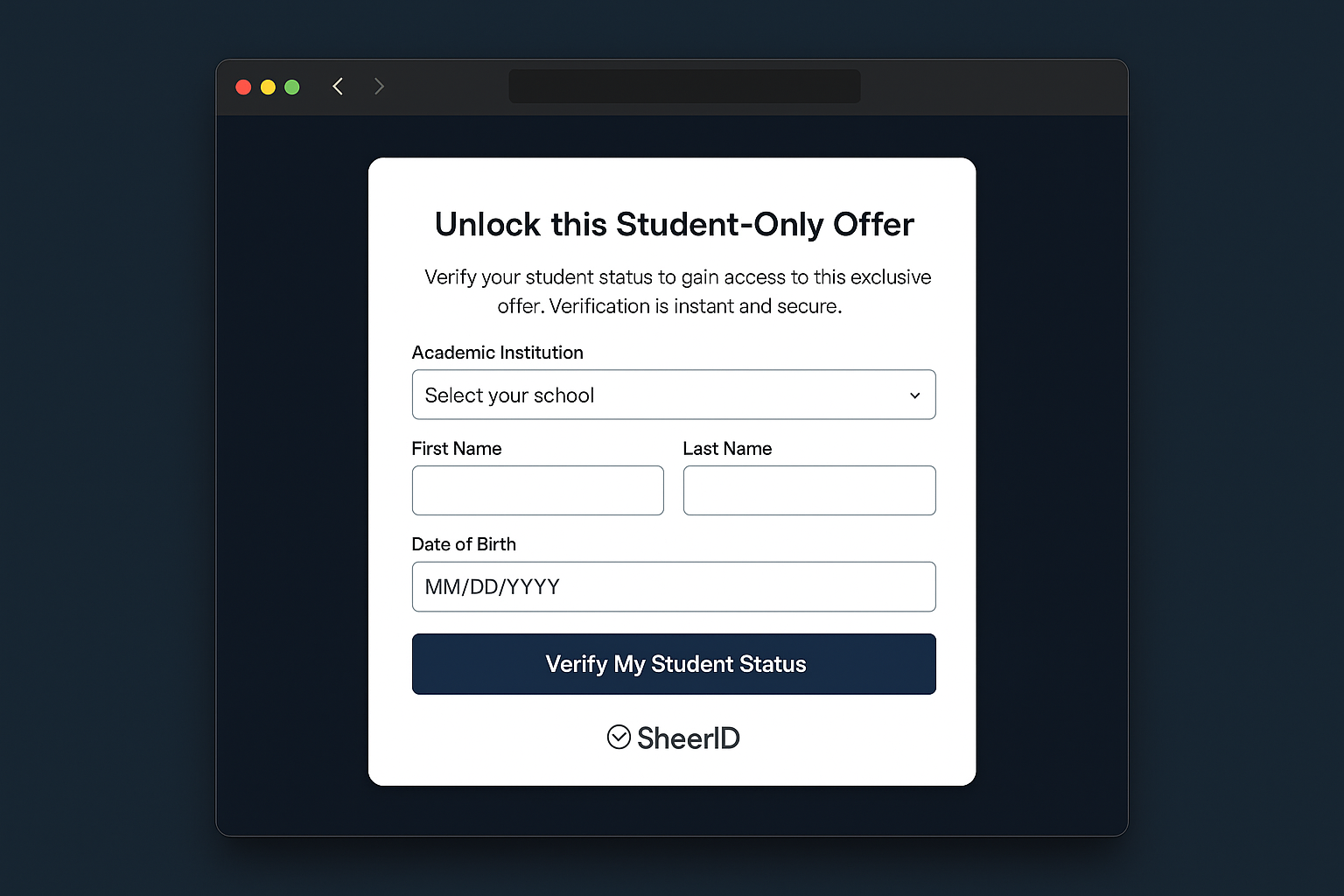Click the SheerID branding link

674,738
